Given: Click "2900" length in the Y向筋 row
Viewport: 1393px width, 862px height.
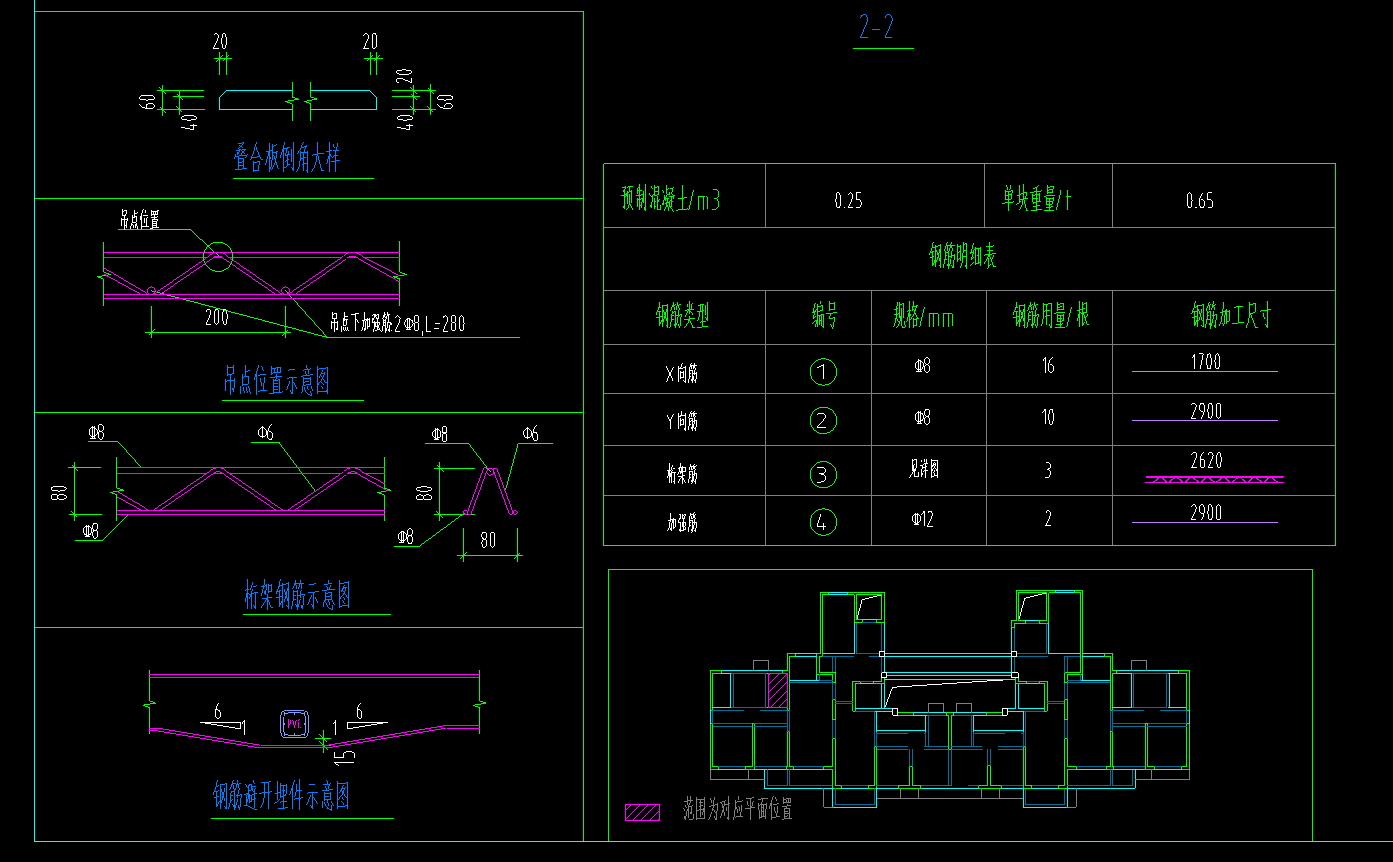Looking at the screenshot, I should click(1206, 411).
